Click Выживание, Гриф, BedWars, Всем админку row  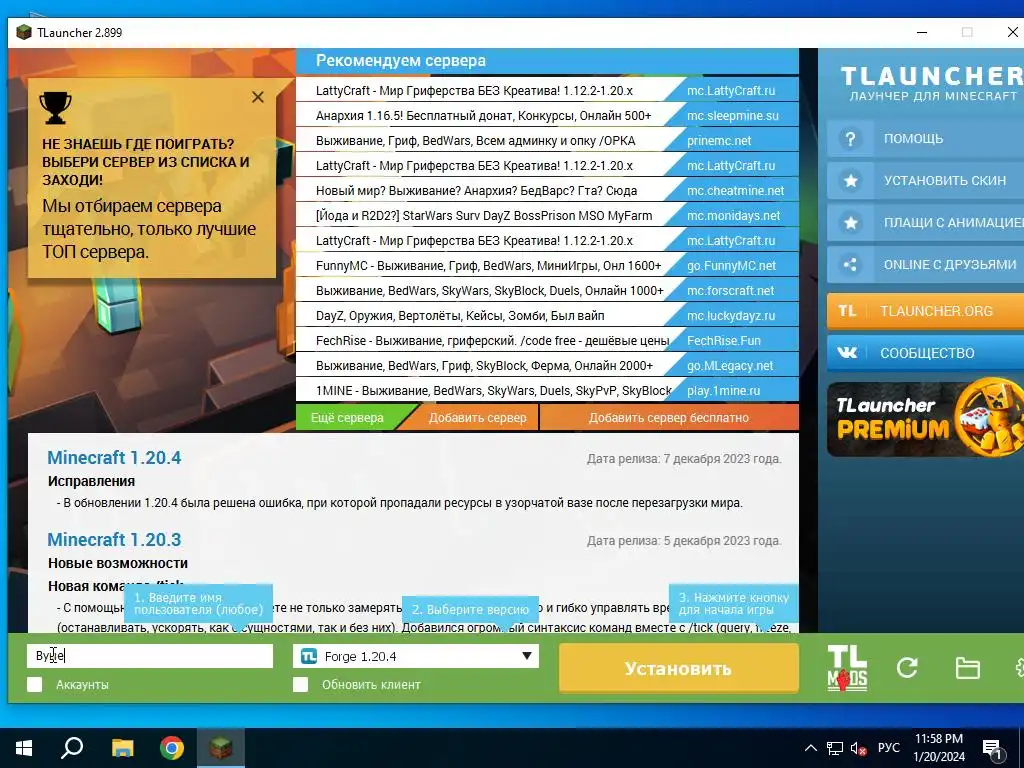click(x=547, y=140)
